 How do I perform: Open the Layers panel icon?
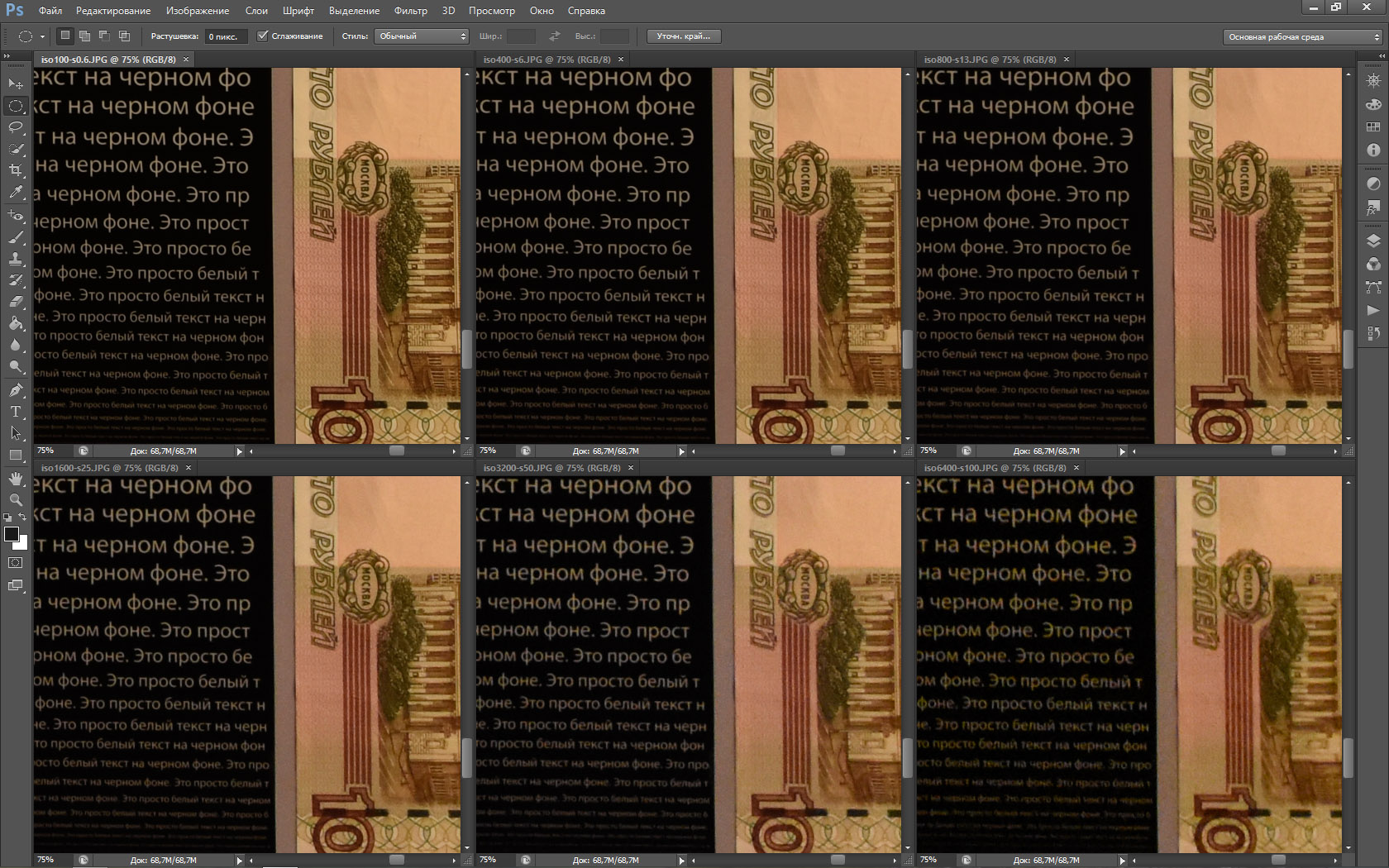(x=1373, y=241)
